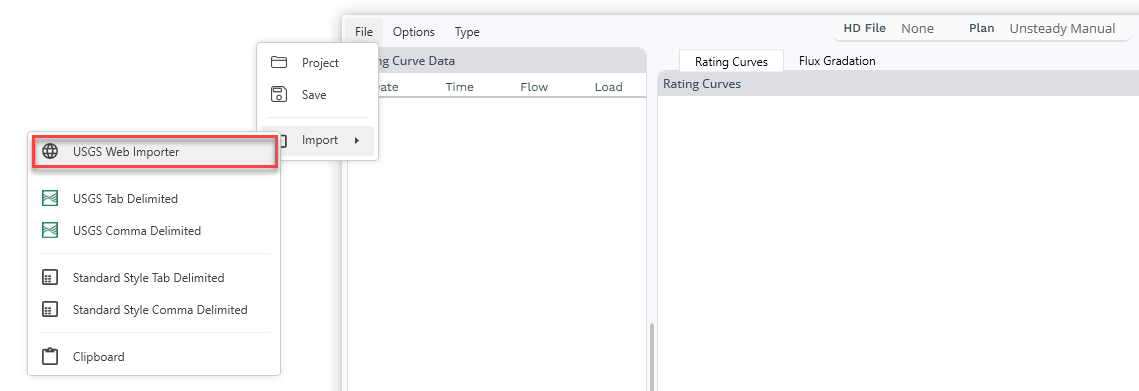Choose USGS Web Importer menu entry
Screen dimensions: 1139x391
pyautogui.click(x=153, y=152)
